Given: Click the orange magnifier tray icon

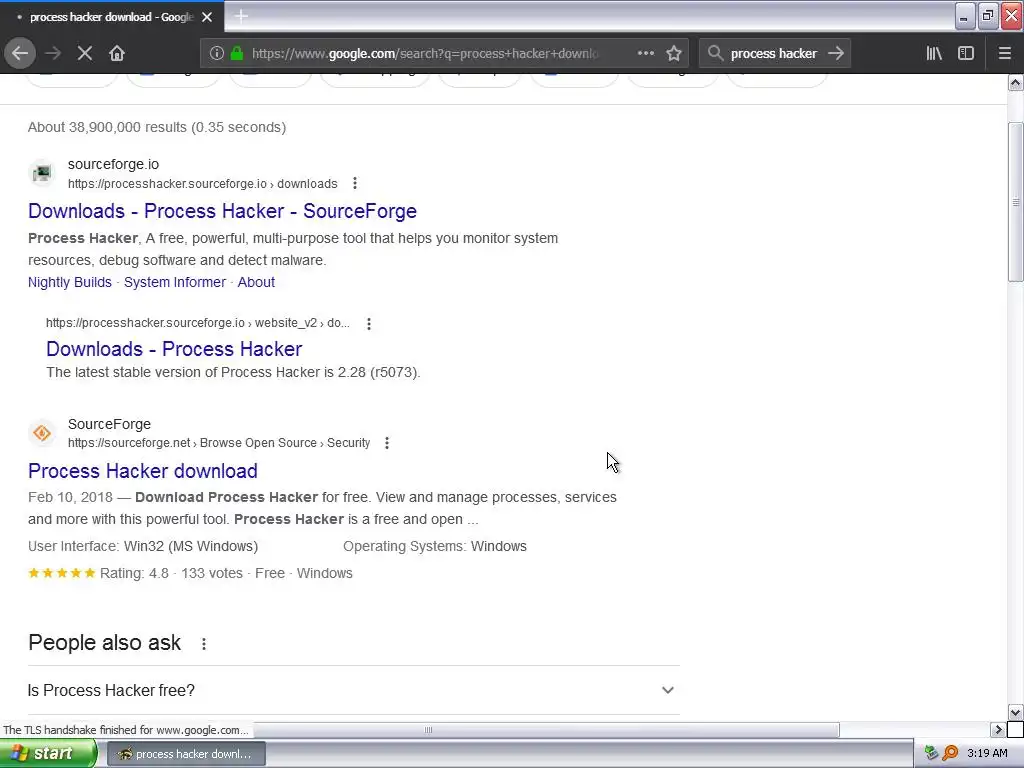Looking at the screenshot, I should pyautogui.click(x=950, y=753).
